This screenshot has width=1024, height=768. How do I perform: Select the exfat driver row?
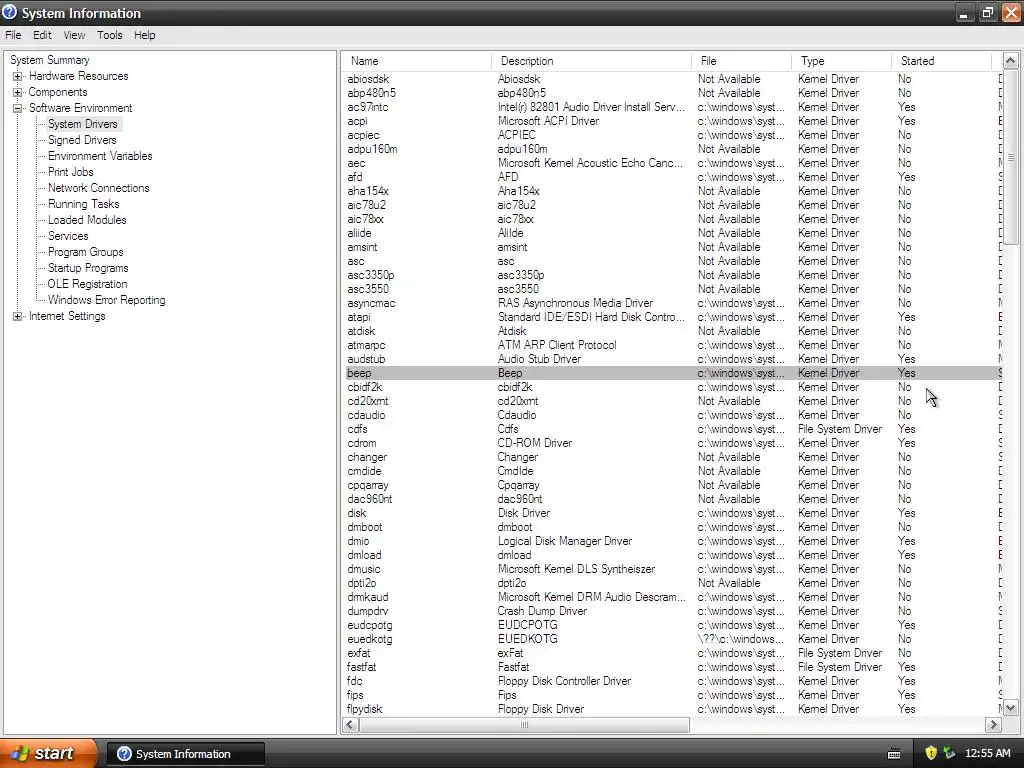(673, 653)
